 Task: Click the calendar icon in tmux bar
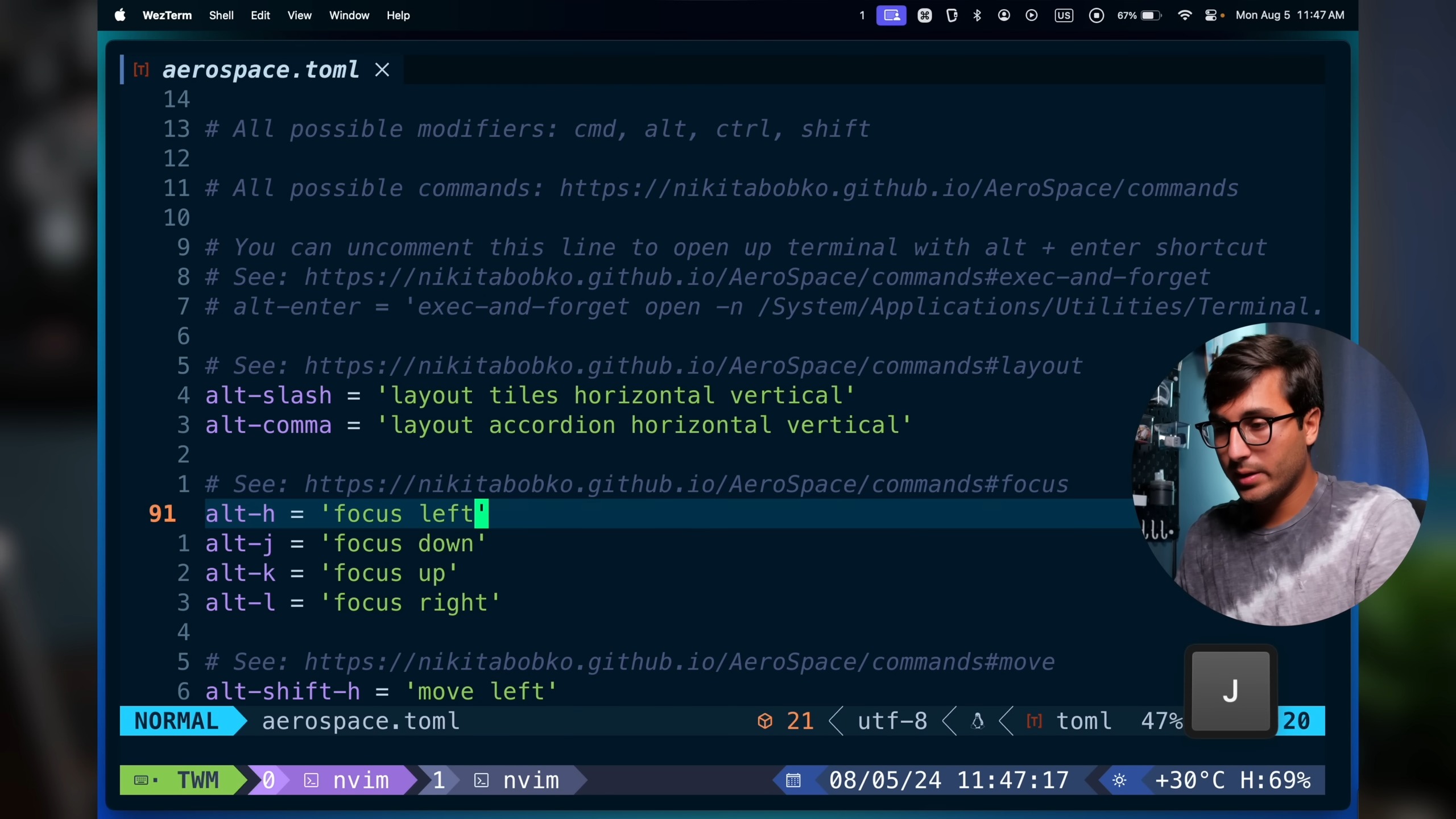pos(793,780)
